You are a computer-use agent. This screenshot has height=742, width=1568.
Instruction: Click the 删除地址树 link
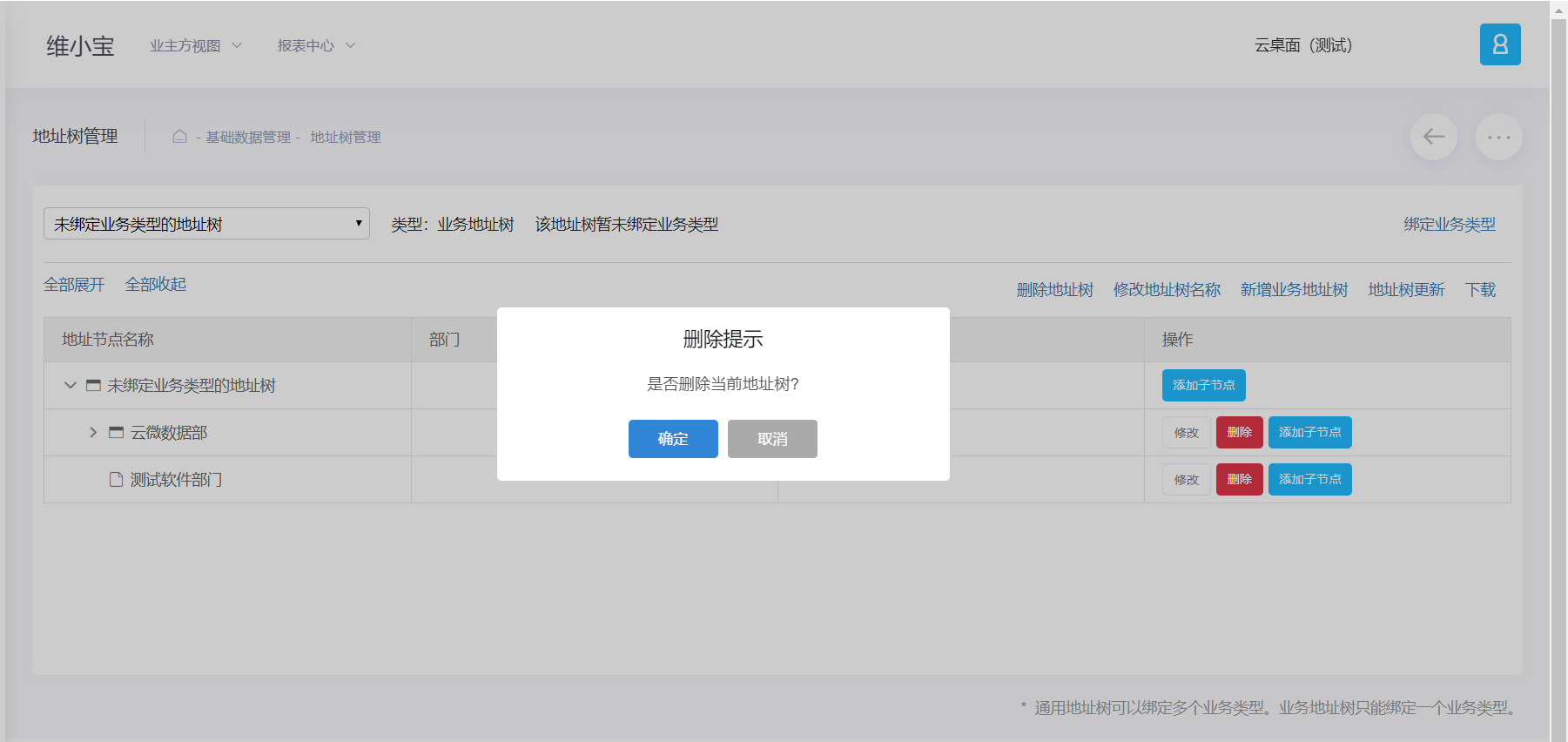pyautogui.click(x=1055, y=290)
